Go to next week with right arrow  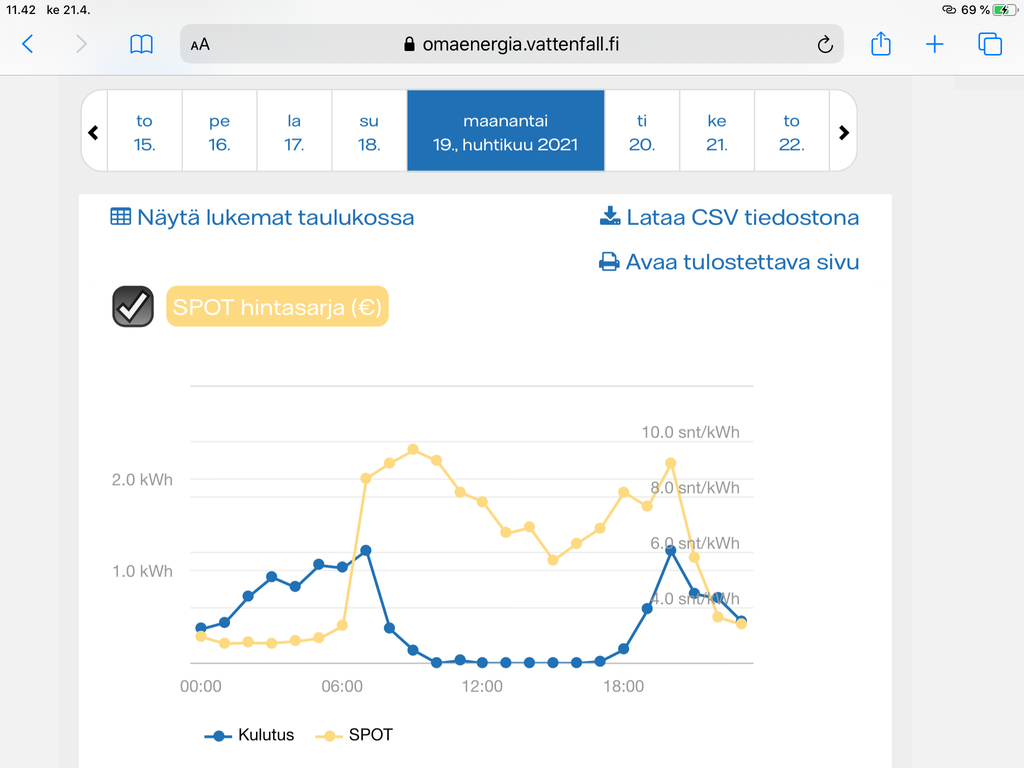(843, 132)
